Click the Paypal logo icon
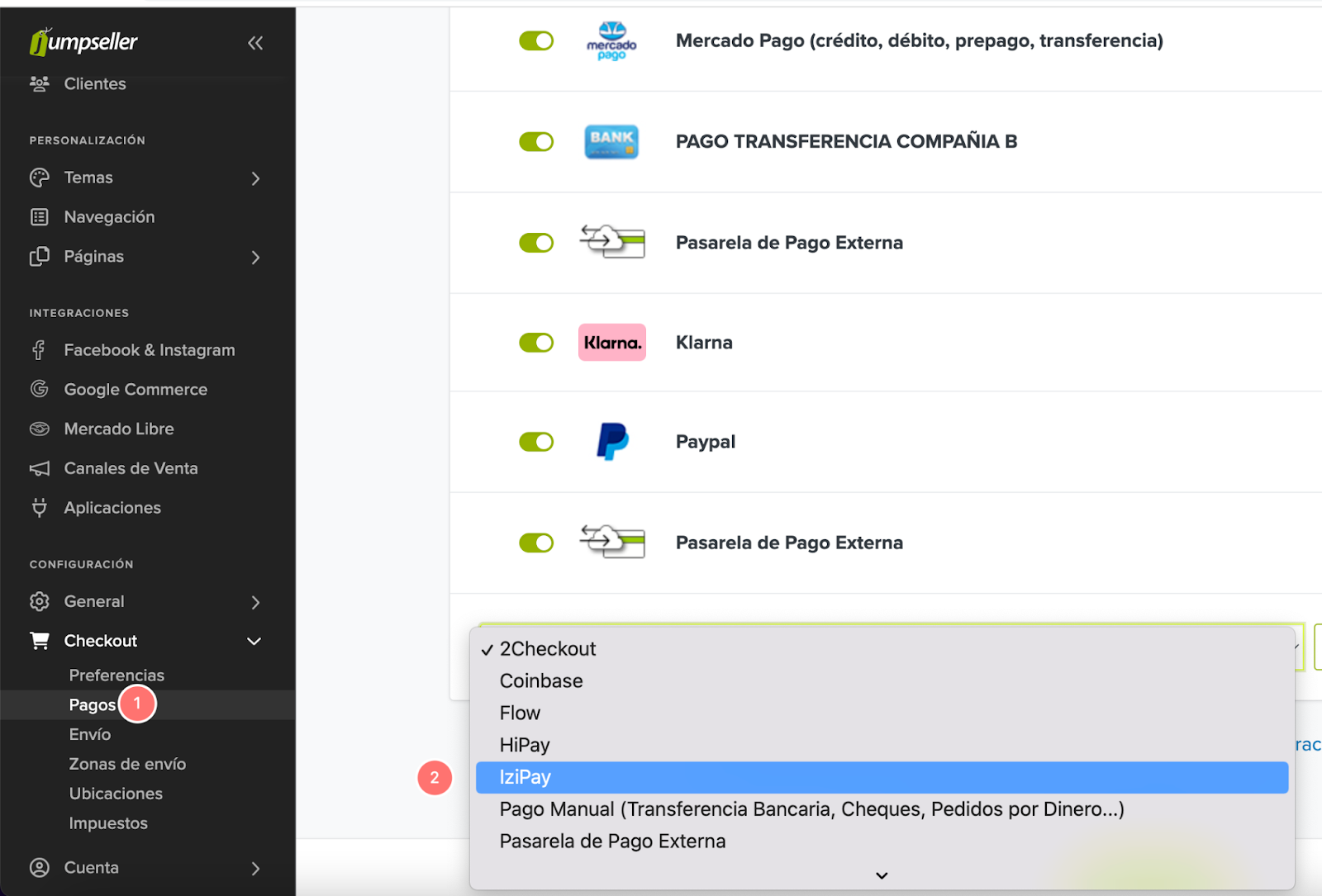 (612, 441)
